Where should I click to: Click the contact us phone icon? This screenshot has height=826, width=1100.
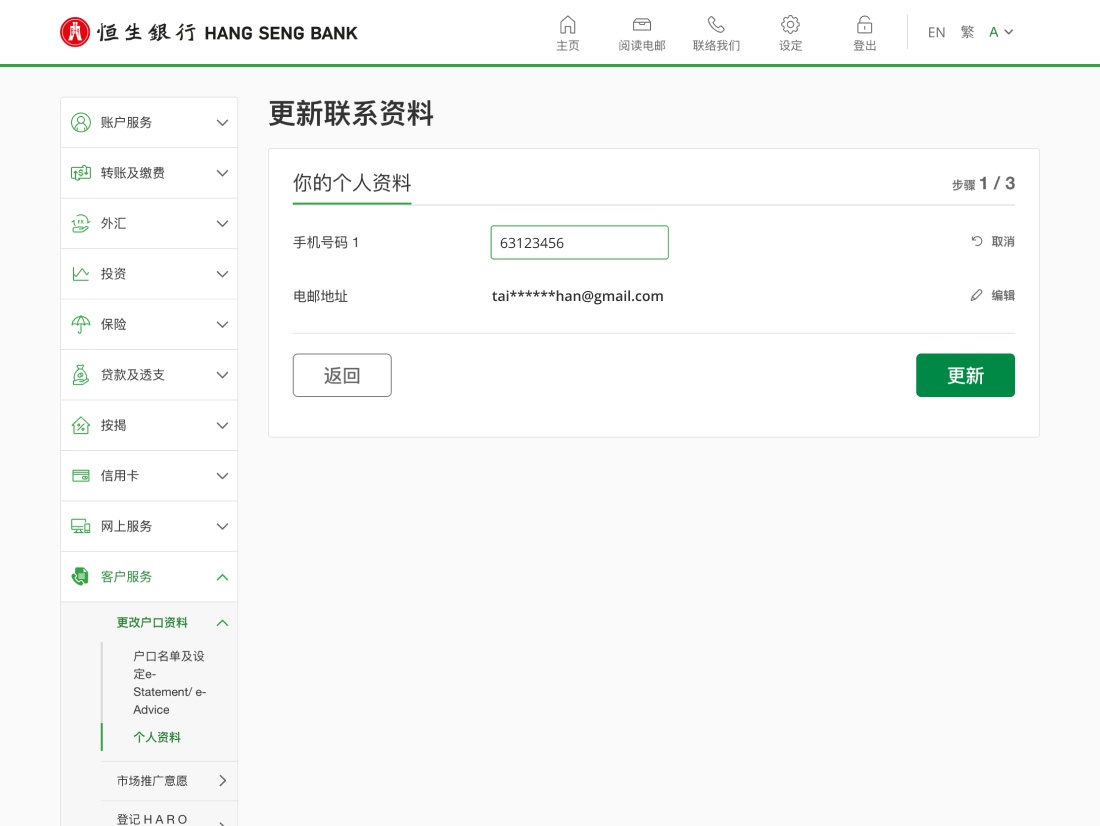(x=716, y=25)
